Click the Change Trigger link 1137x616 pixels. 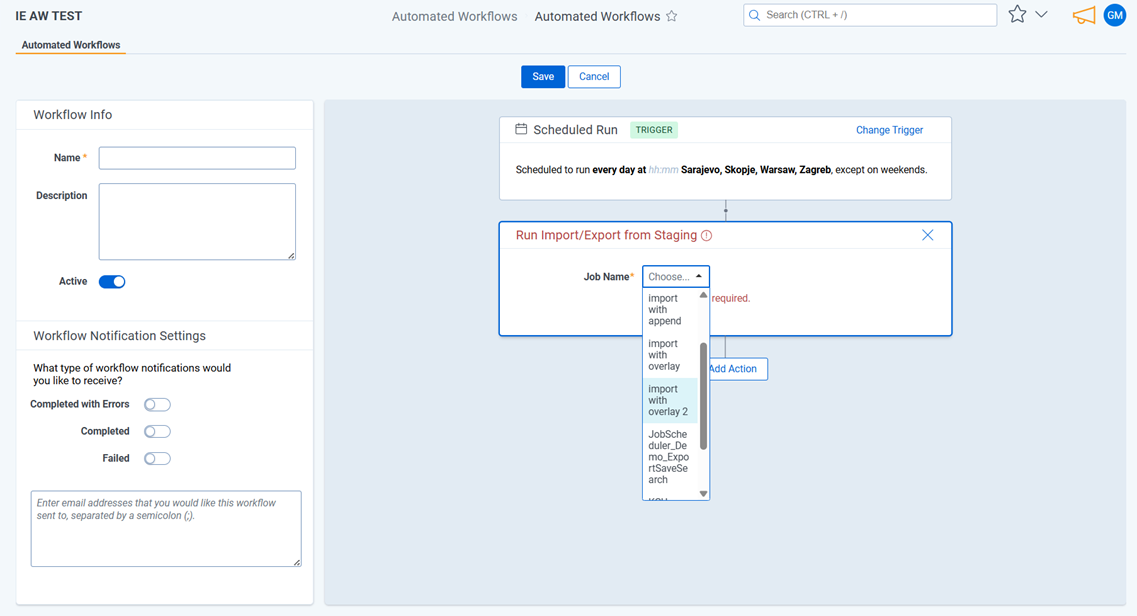pyautogui.click(x=889, y=130)
